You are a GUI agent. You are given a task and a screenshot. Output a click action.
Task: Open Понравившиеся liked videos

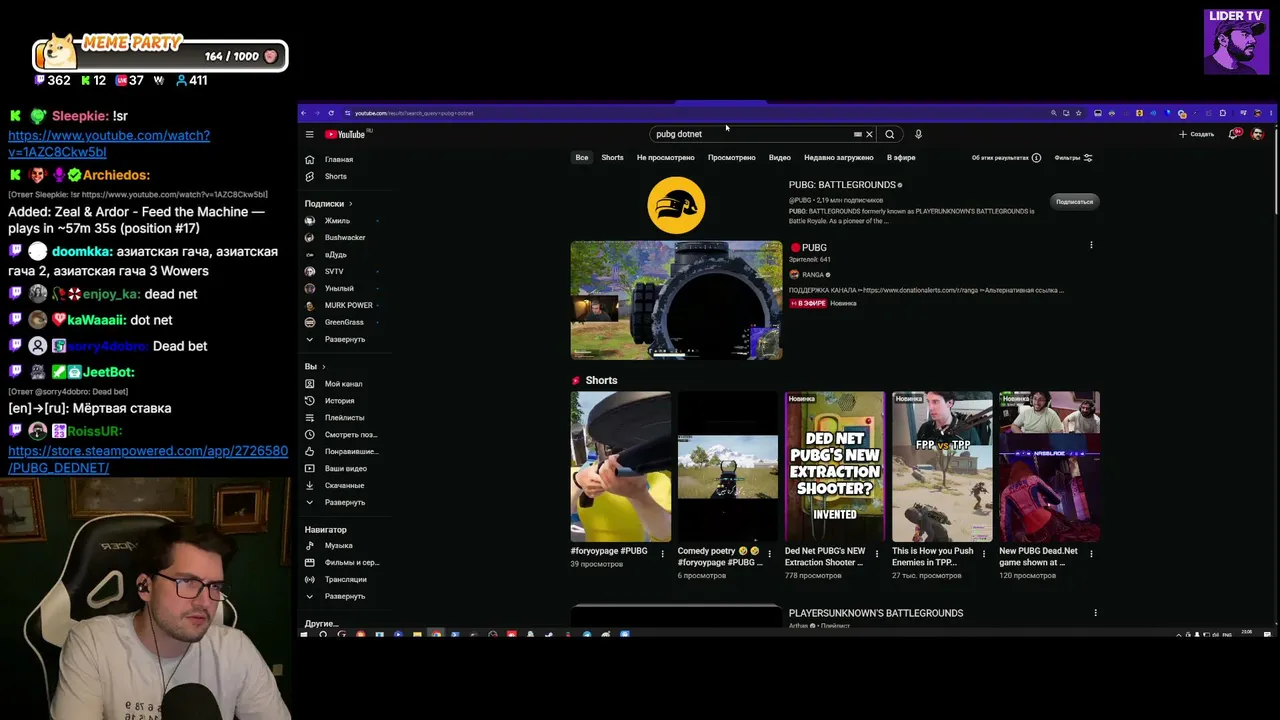(351, 452)
